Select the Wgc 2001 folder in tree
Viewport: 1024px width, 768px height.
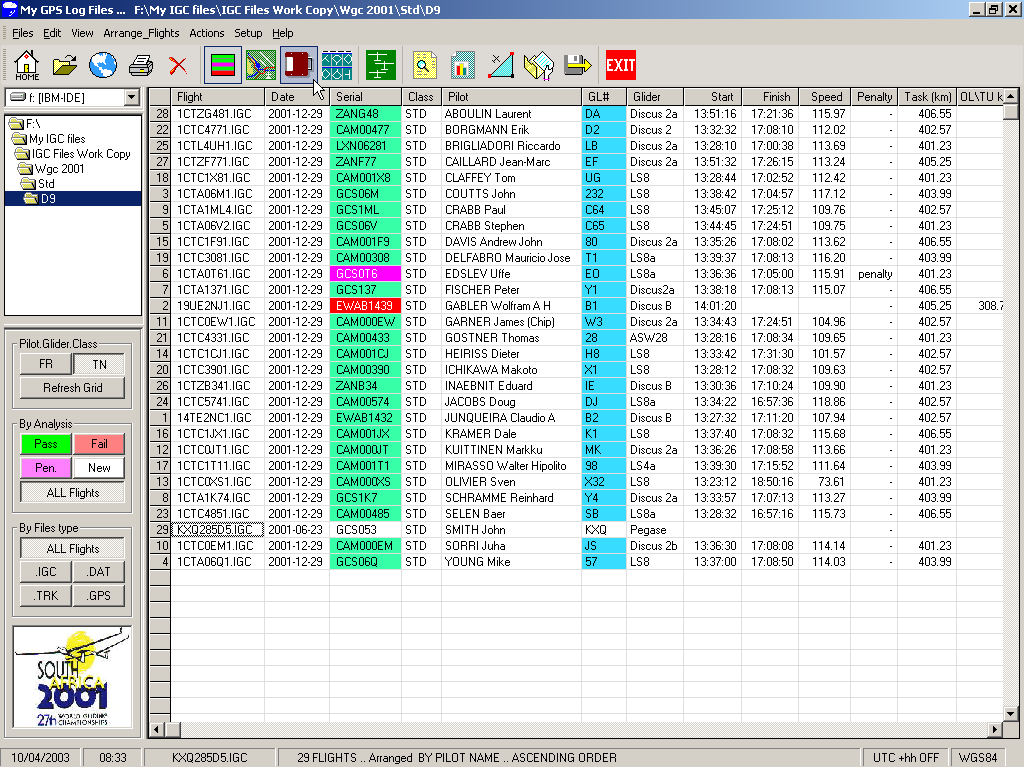(59, 169)
